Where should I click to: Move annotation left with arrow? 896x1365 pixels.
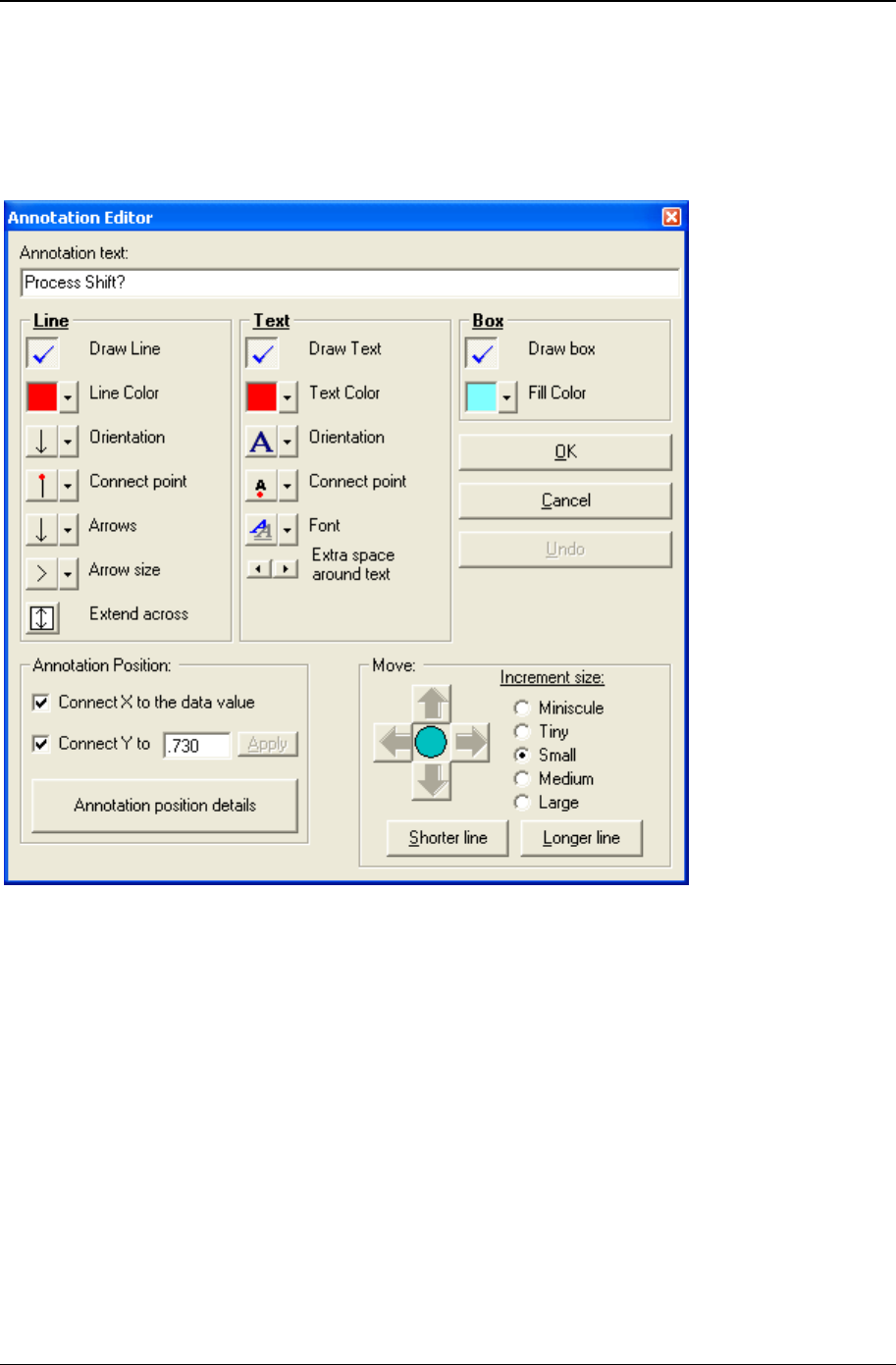click(394, 743)
